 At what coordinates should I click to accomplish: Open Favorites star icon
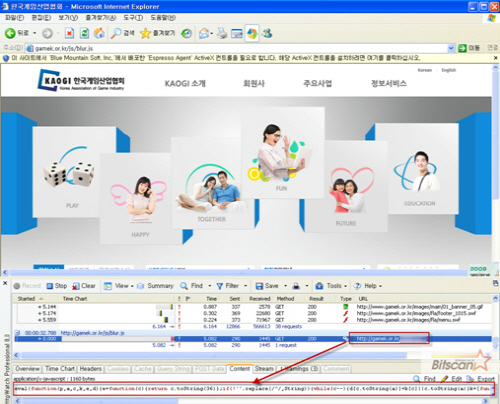tap(157, 33)
